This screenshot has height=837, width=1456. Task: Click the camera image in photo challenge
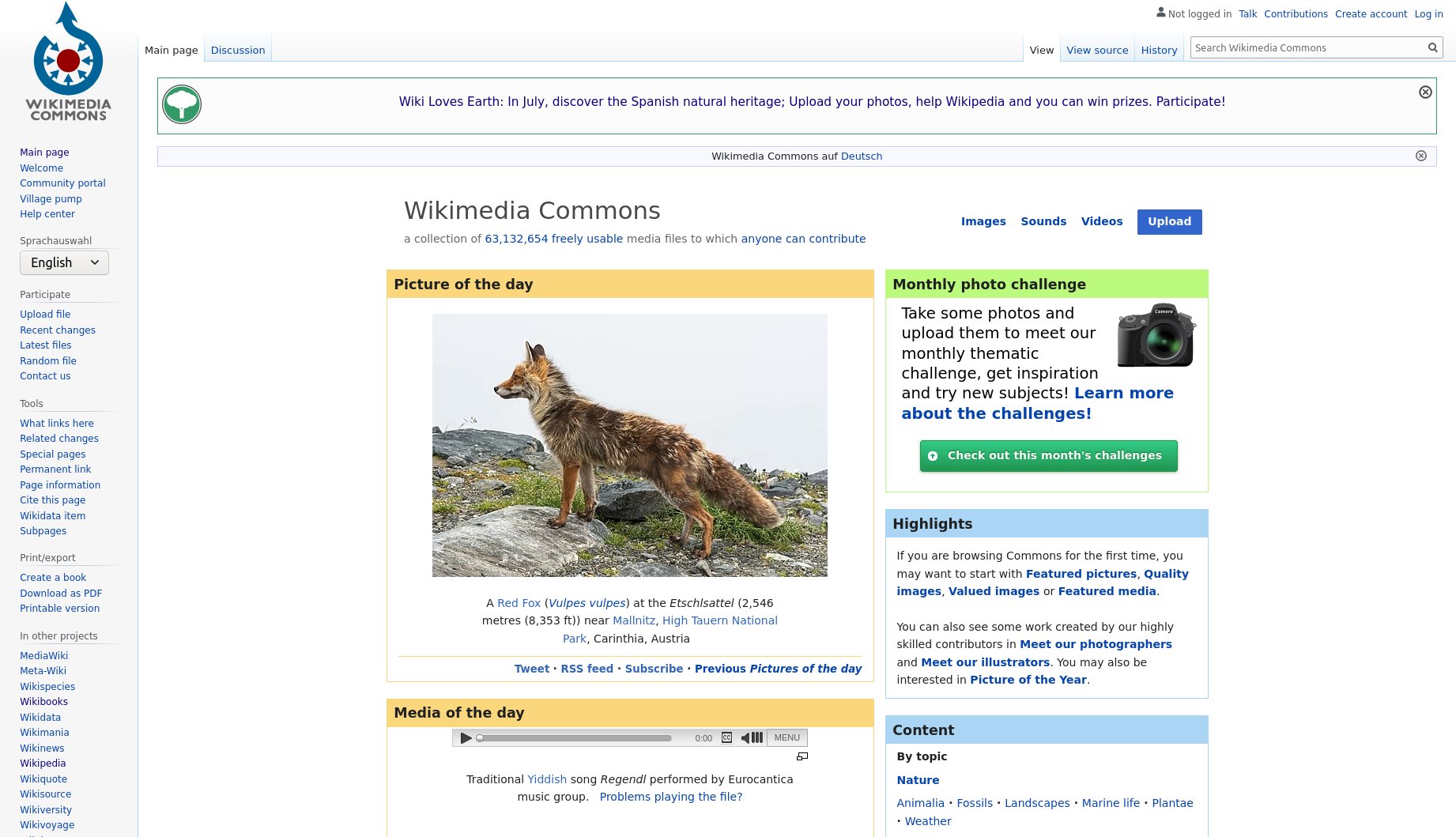(x=1155, y=335)
